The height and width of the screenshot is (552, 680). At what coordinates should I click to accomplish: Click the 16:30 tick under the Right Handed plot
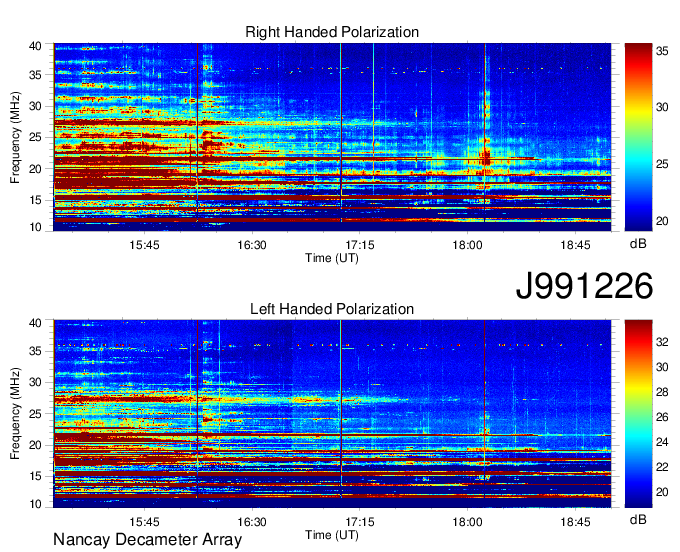pyautogui.click(x=252, y=245)
